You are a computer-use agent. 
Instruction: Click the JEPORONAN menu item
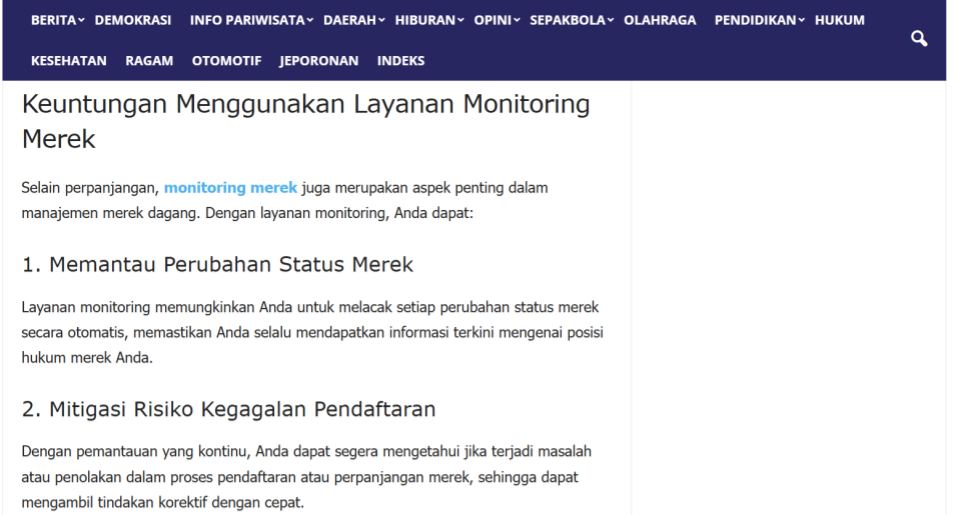pos(319,60)
